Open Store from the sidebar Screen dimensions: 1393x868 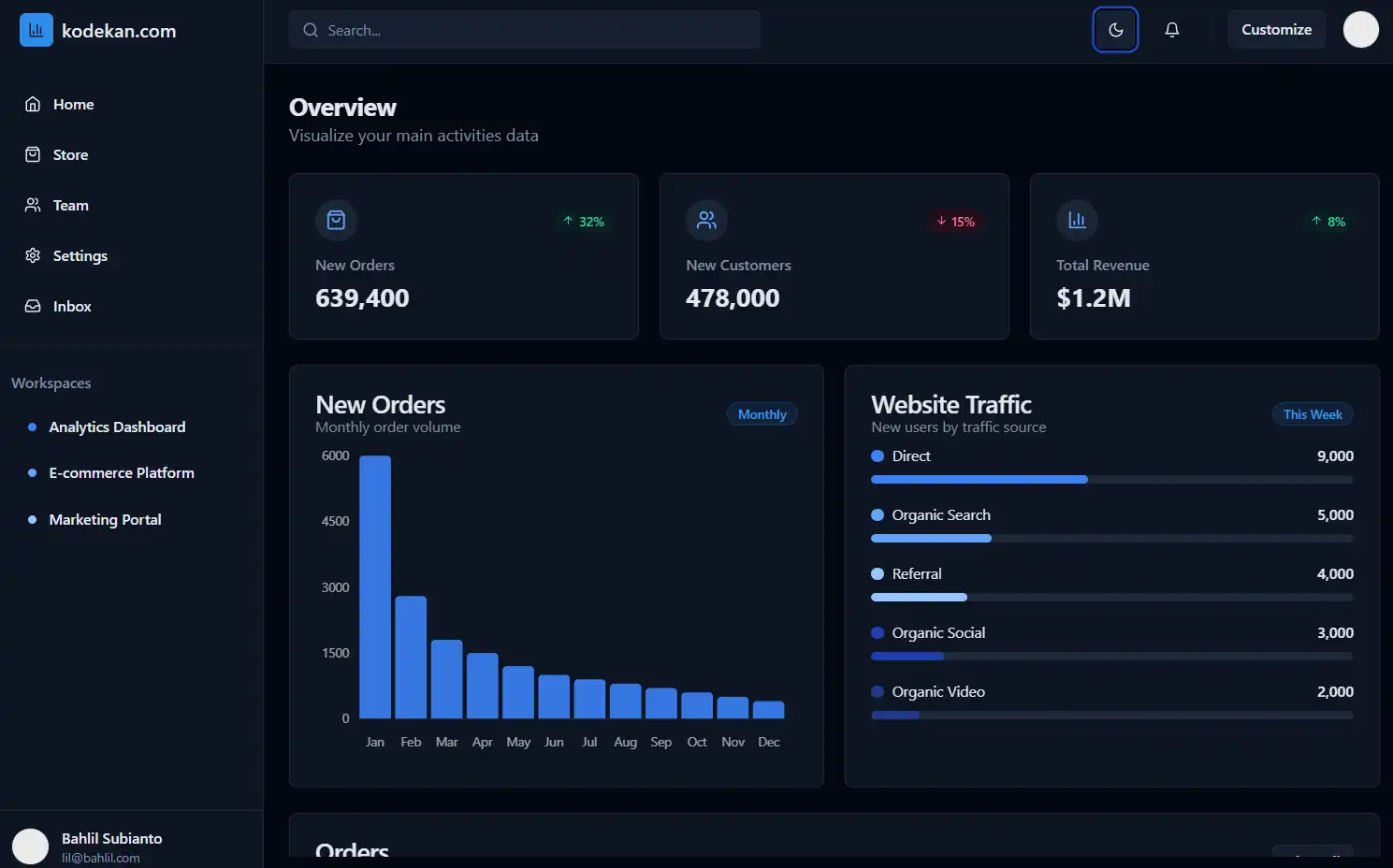(x=70, y=155)
